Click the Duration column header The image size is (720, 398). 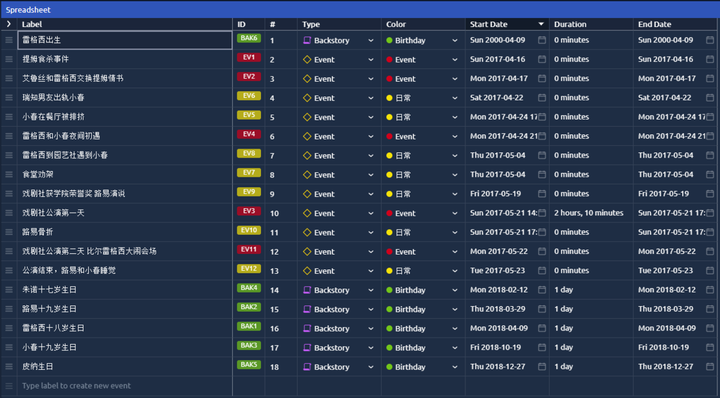(570, 24)
